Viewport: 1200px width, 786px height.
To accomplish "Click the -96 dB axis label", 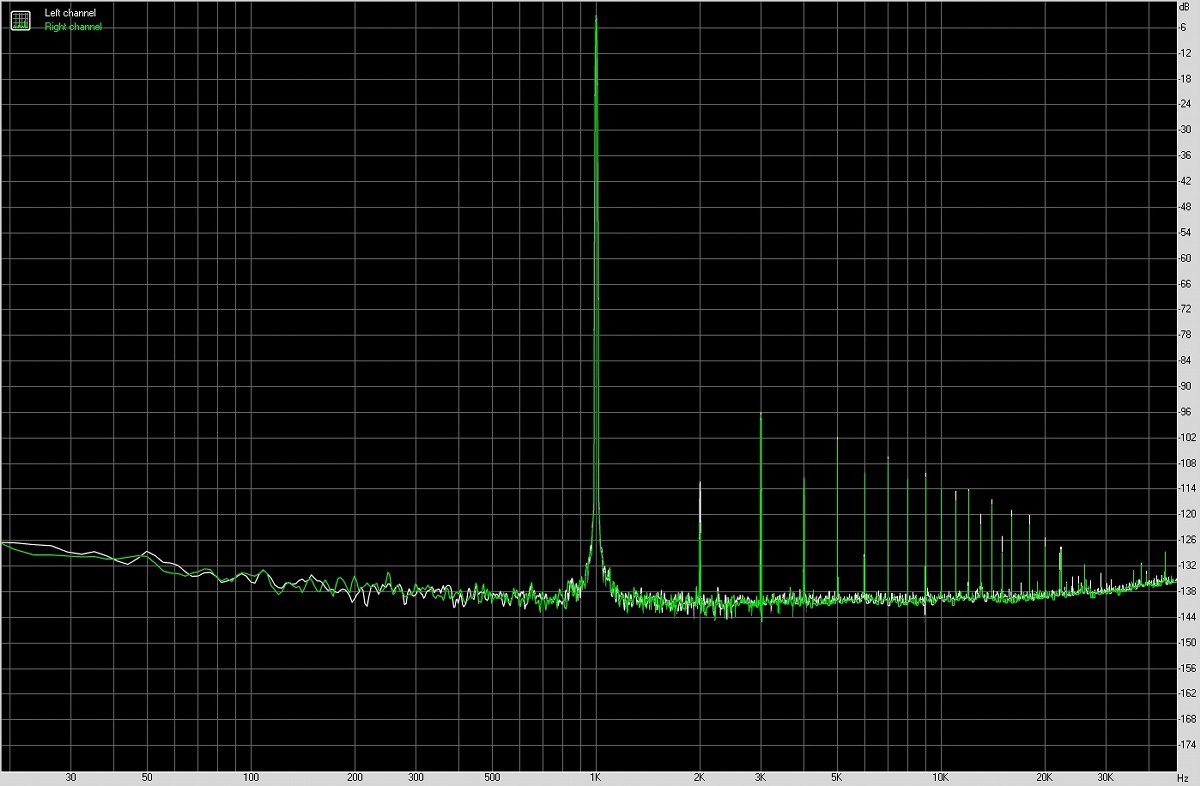I will 1186,411.
